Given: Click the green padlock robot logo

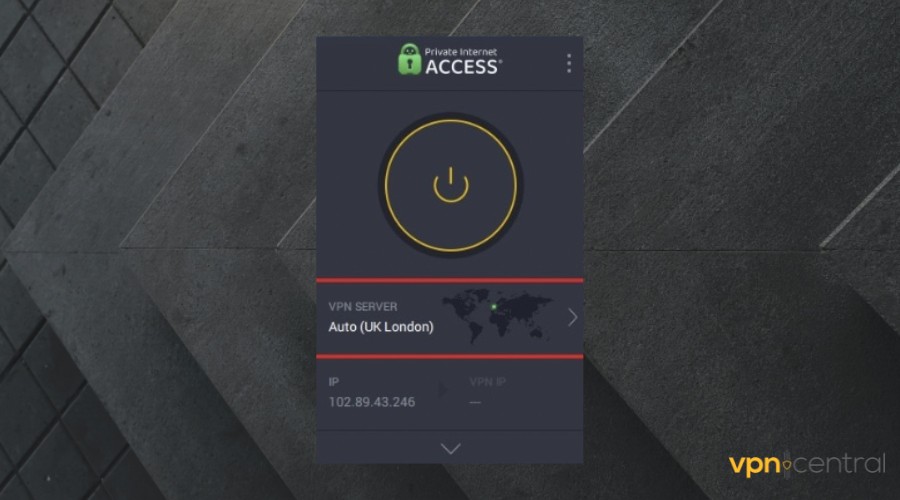Looking at the screenshot, I should click(409, 59).
